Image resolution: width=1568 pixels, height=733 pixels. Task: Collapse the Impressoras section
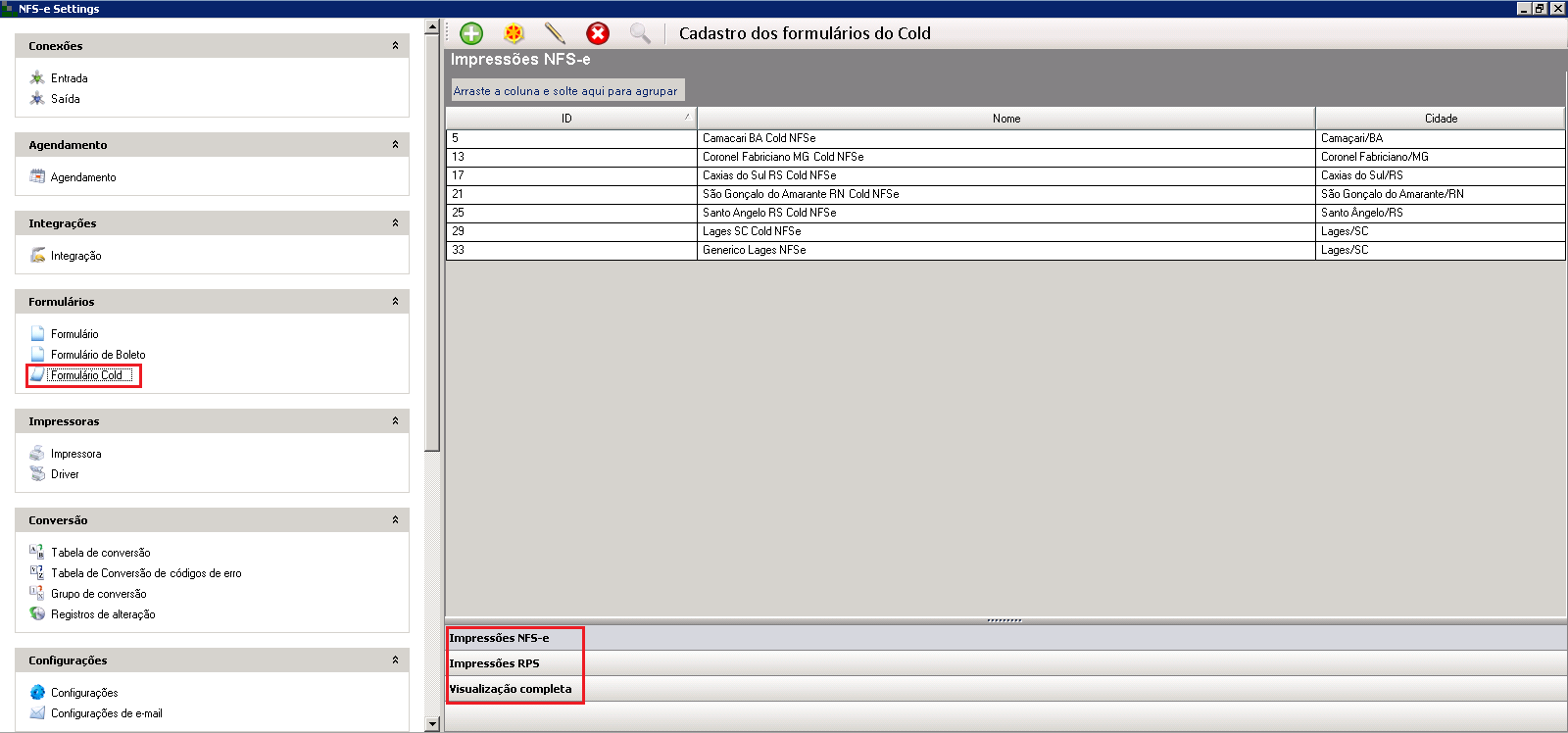[395, 421]
